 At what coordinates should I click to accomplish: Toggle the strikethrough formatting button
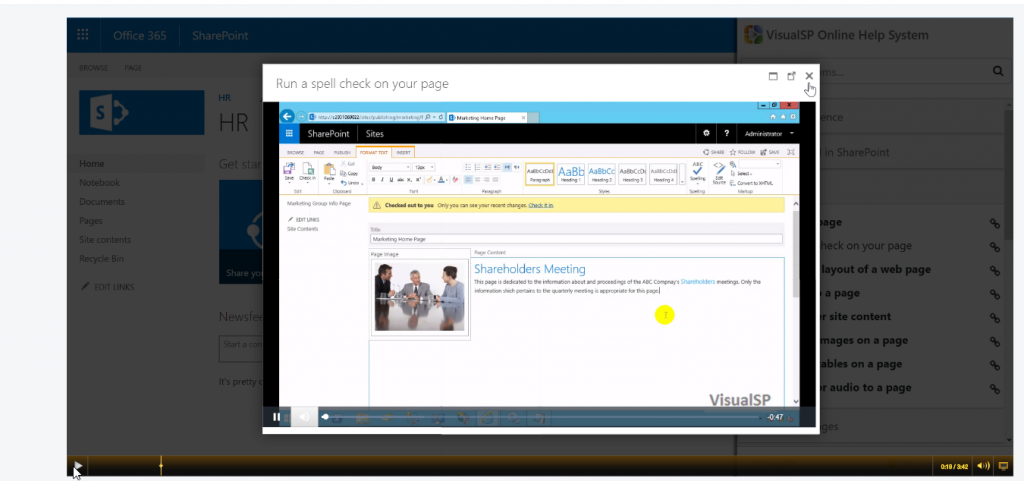coord(400,179)
